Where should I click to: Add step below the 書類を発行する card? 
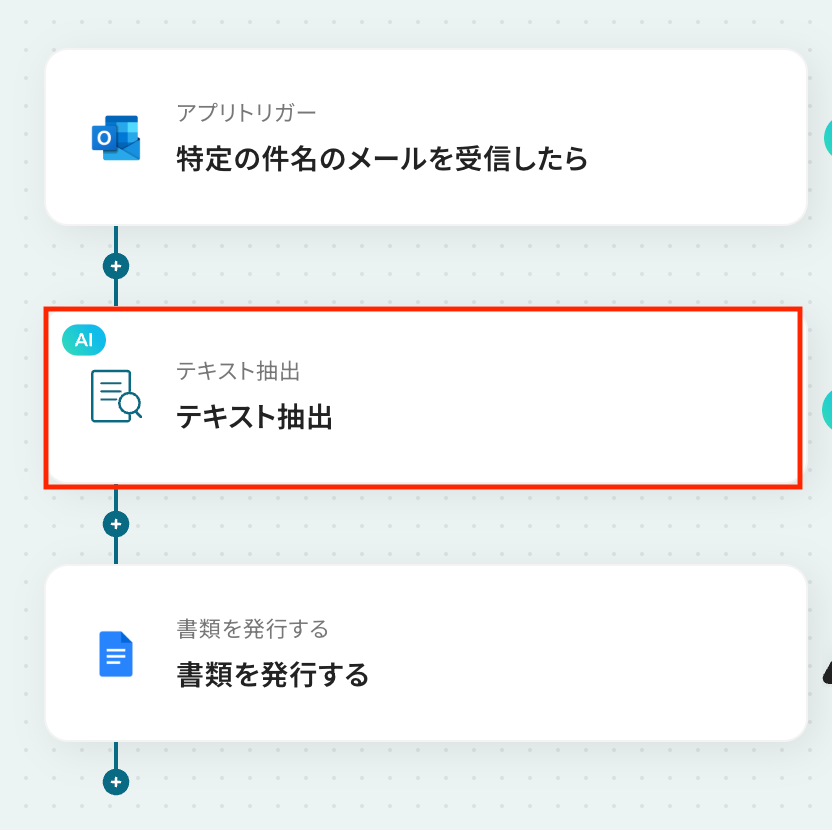coord(116,782)
